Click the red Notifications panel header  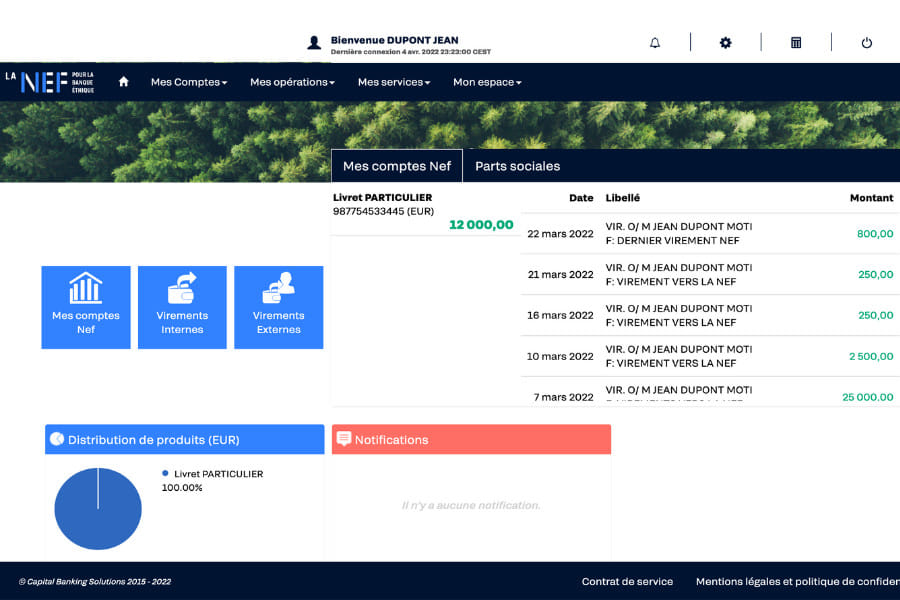[471, 439]
